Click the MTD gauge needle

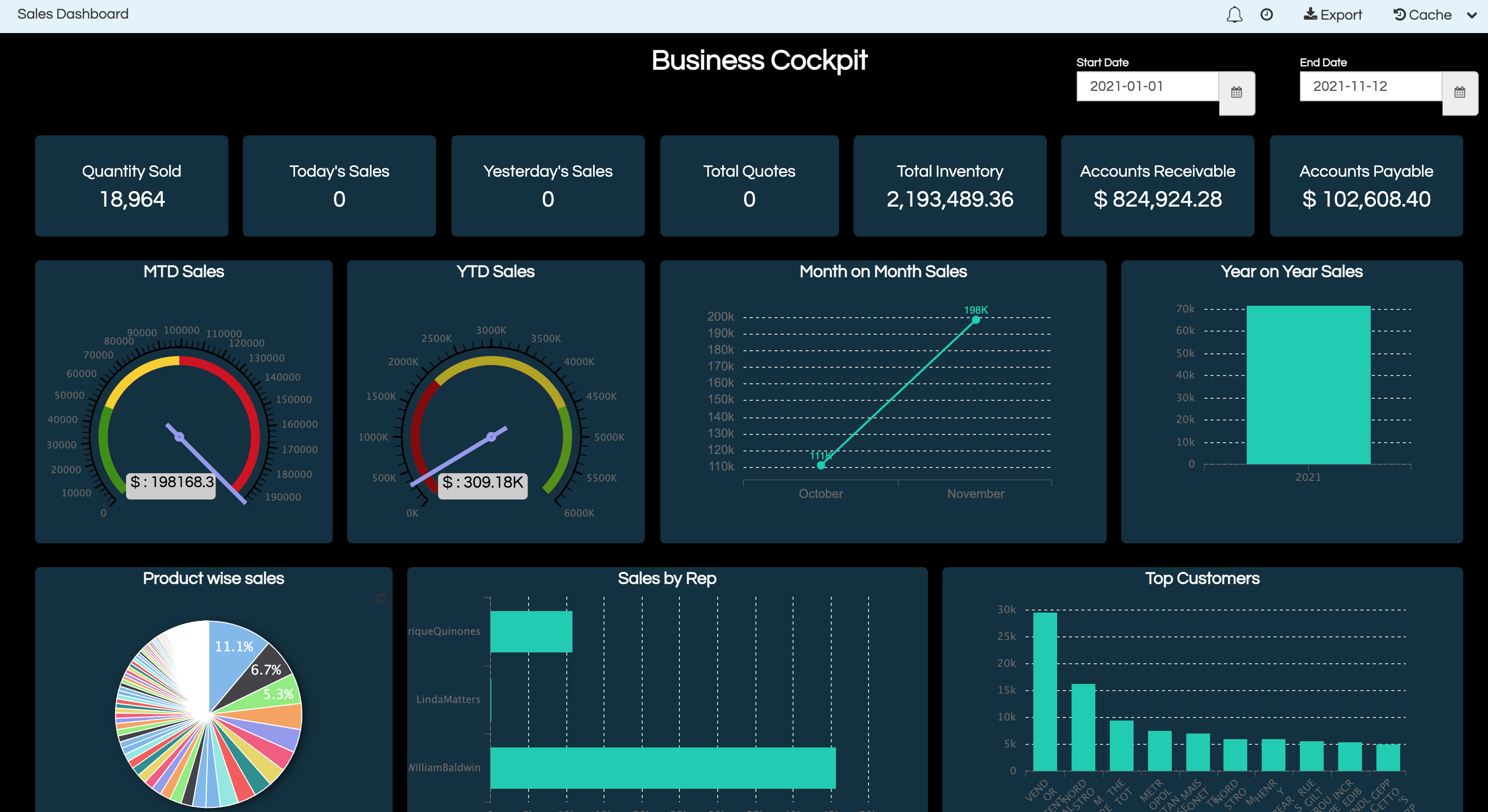tap(206, 464)
